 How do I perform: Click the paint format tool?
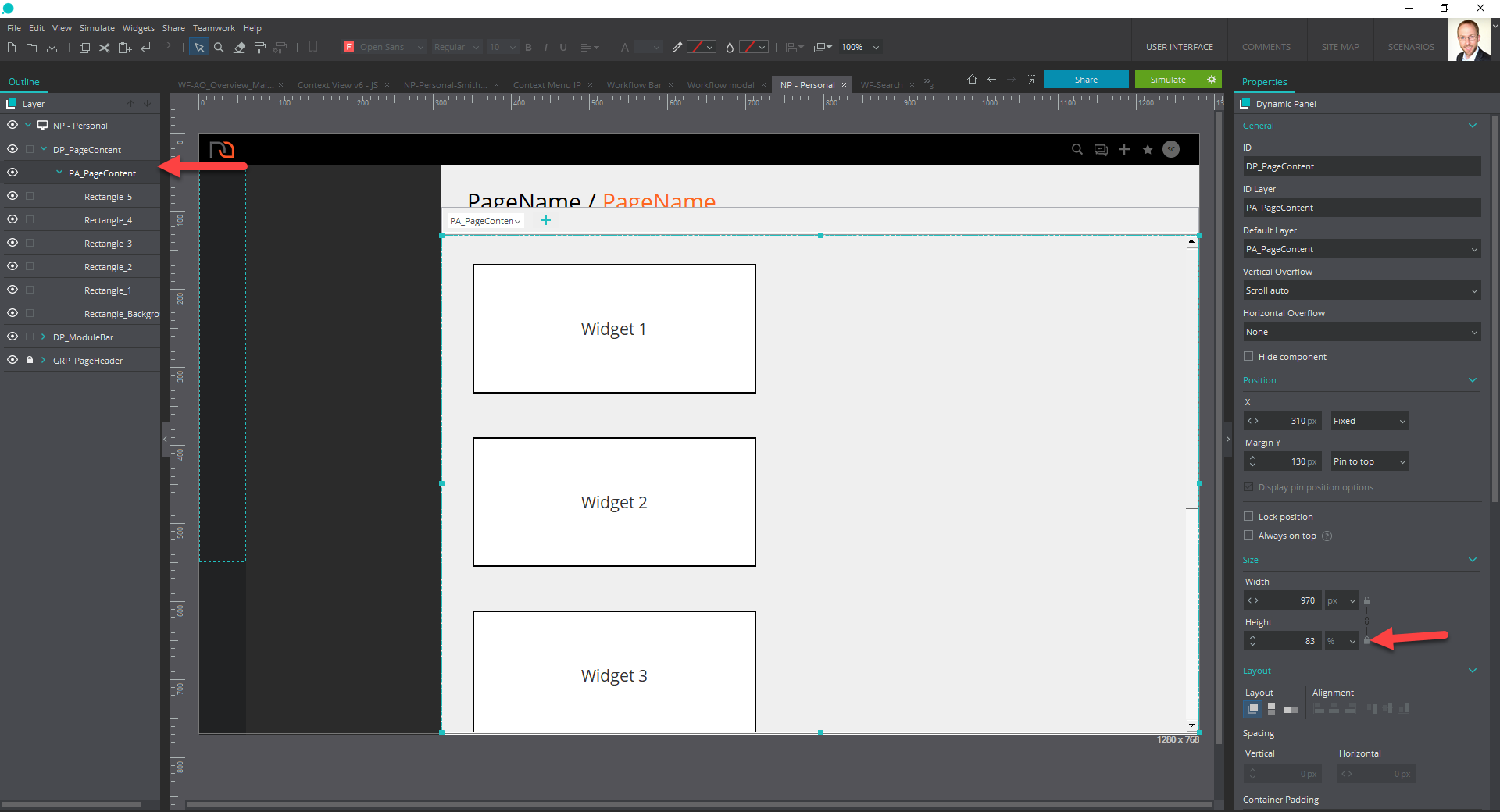click(x=260, y=48)
